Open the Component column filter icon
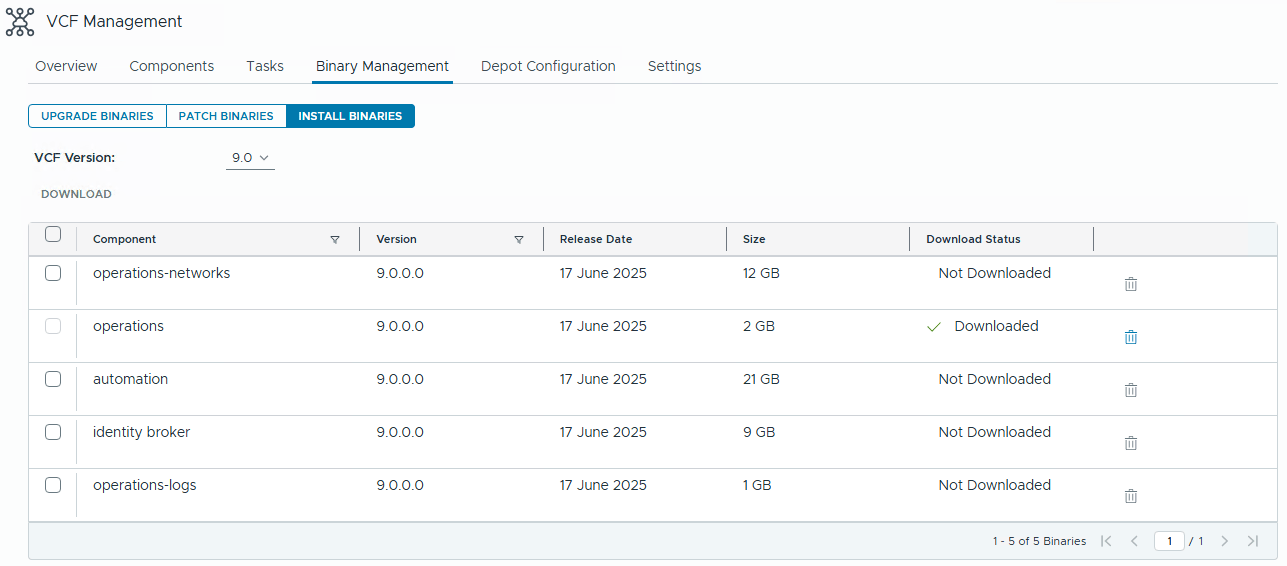Screen dimensions: 1287x566 coord(335,240)
